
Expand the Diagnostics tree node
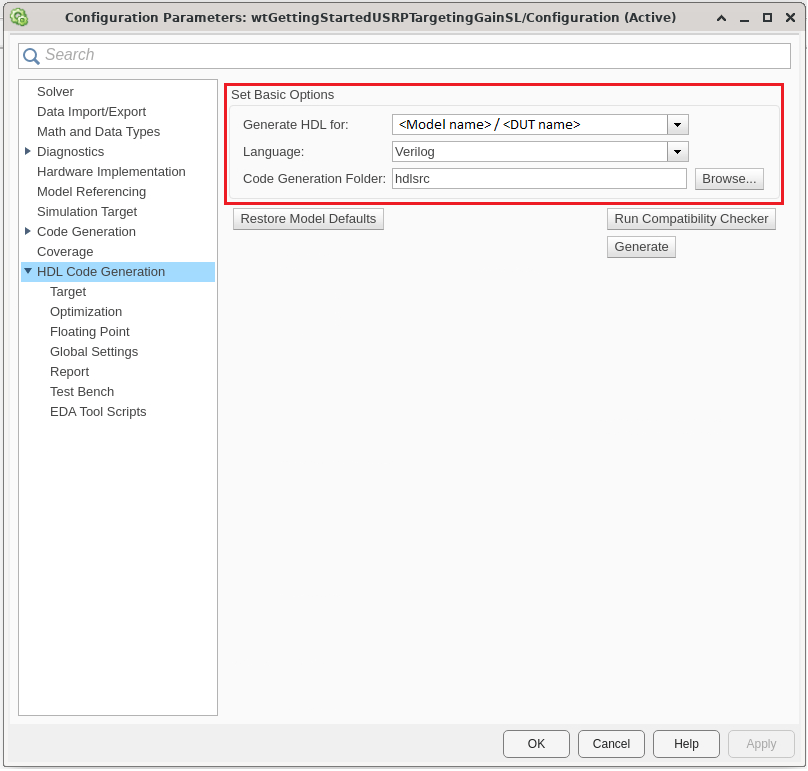[28, 151]
